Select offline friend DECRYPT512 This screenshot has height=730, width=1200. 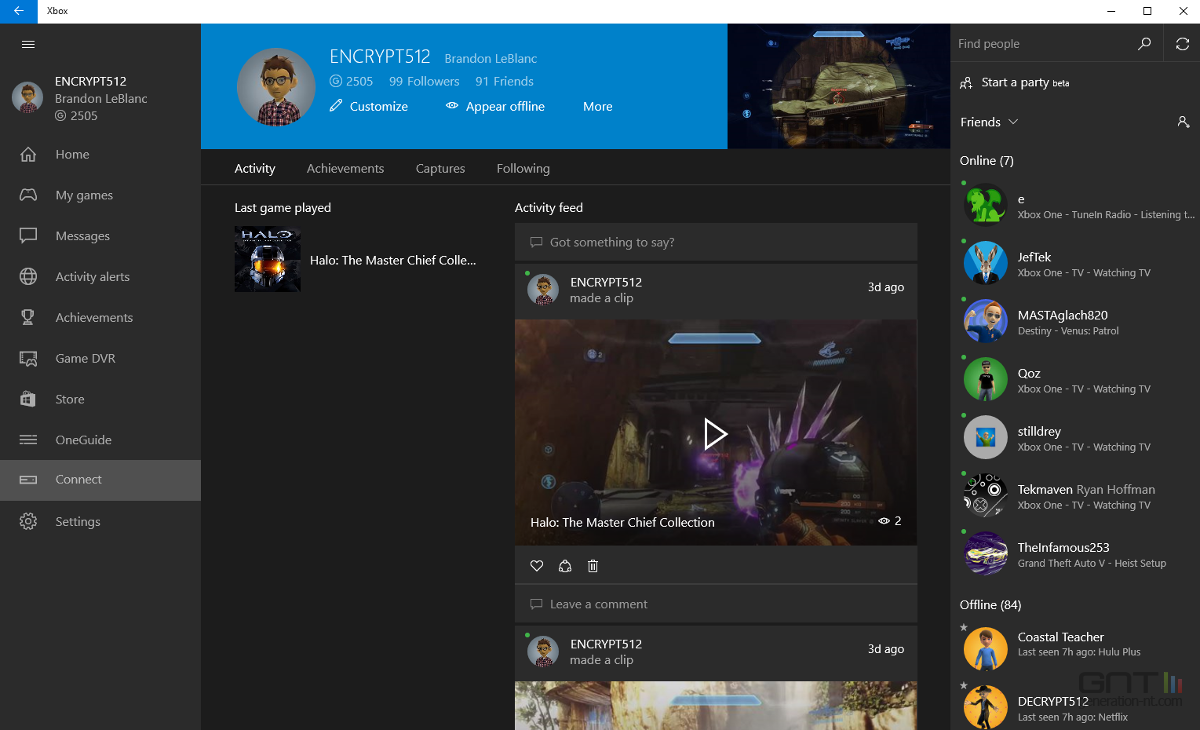(1075, 705)
